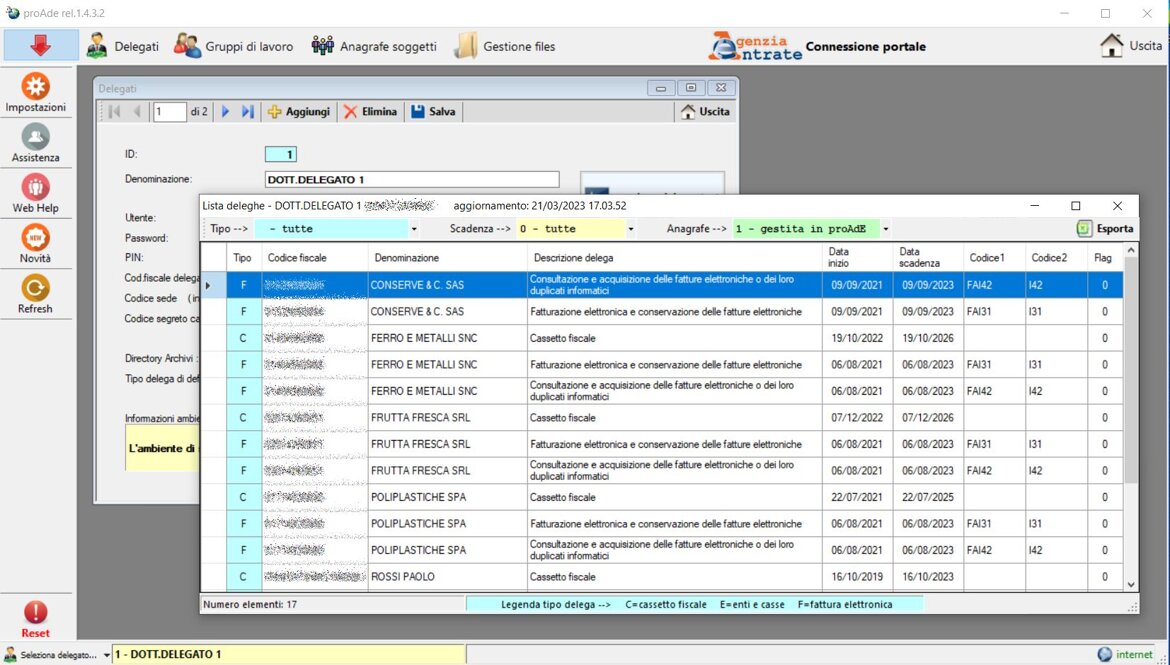Click the Novità news icon

36,239
